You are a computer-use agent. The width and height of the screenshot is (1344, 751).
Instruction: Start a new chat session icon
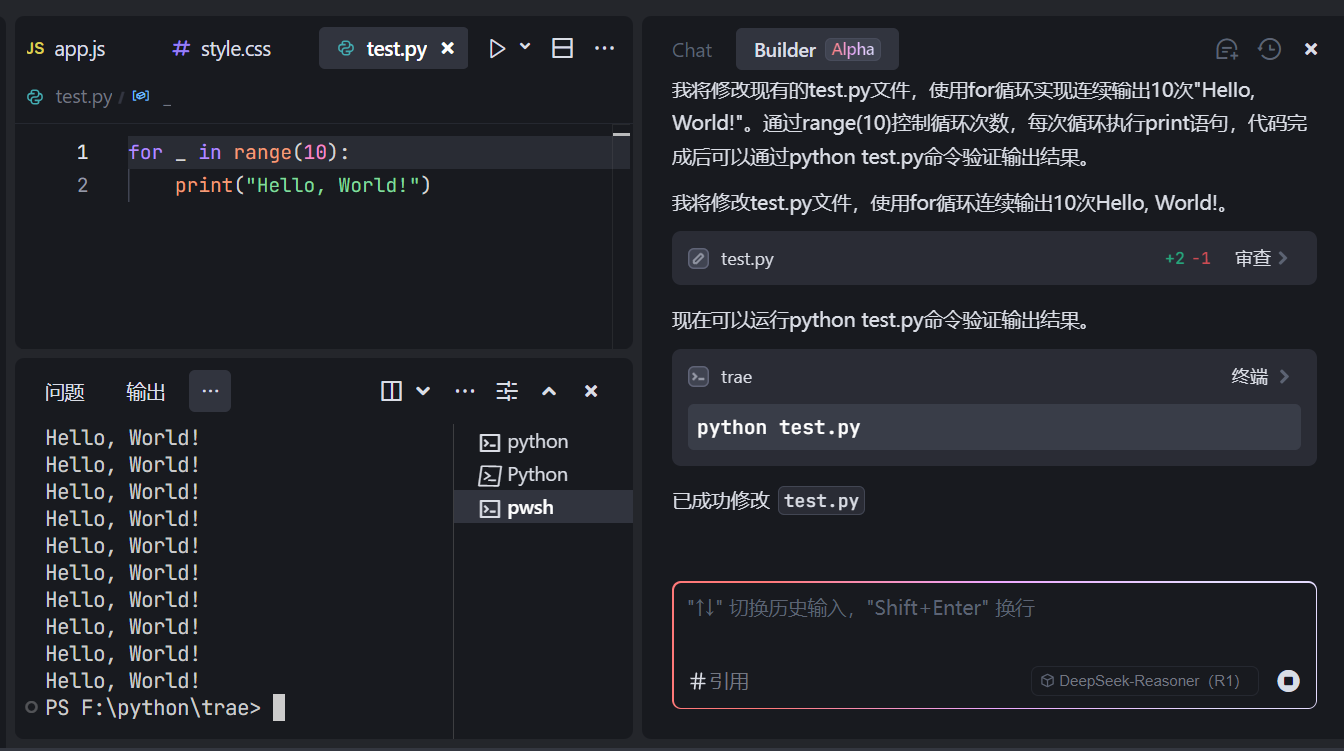(x=1226, y=49)
